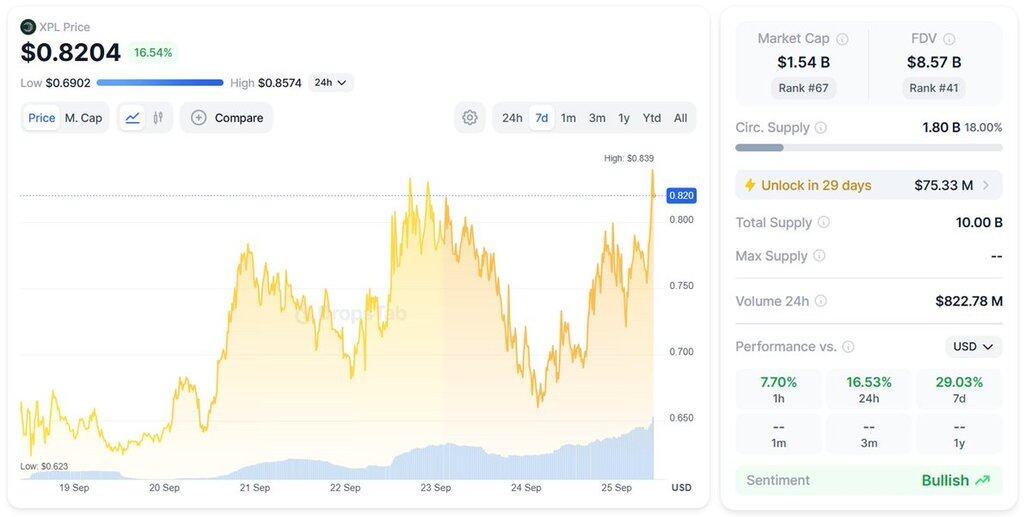Open the USD performance currency dropdown
Image resolution: width=1032 pixels, height=517 pixels.
tap(973, 347)
